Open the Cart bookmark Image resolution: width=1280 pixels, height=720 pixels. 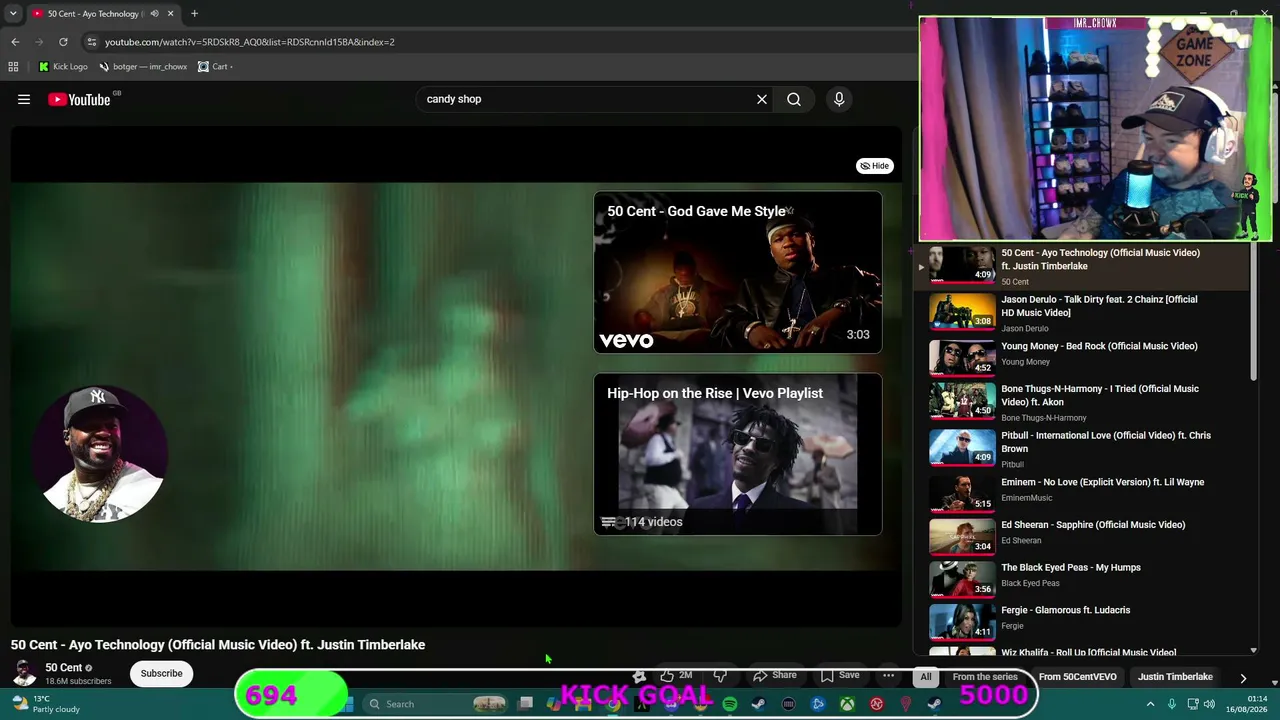(215, 67)
